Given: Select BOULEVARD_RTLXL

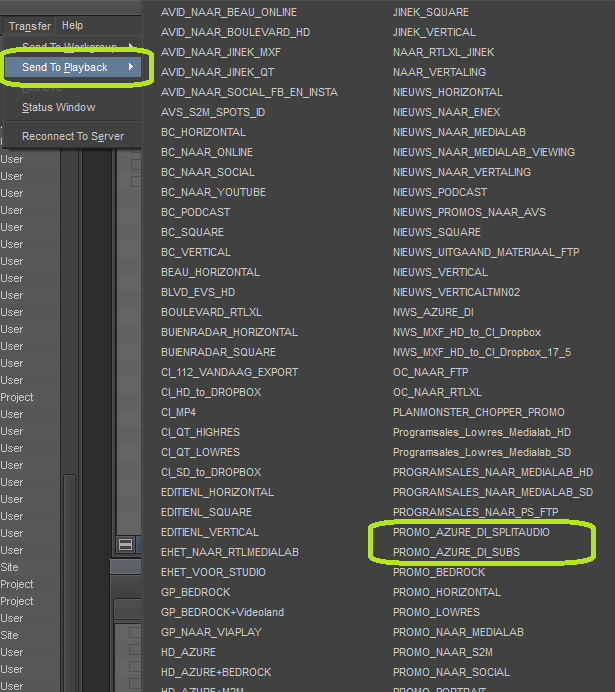Looking at the screenshot, I should tap(211, 312).
